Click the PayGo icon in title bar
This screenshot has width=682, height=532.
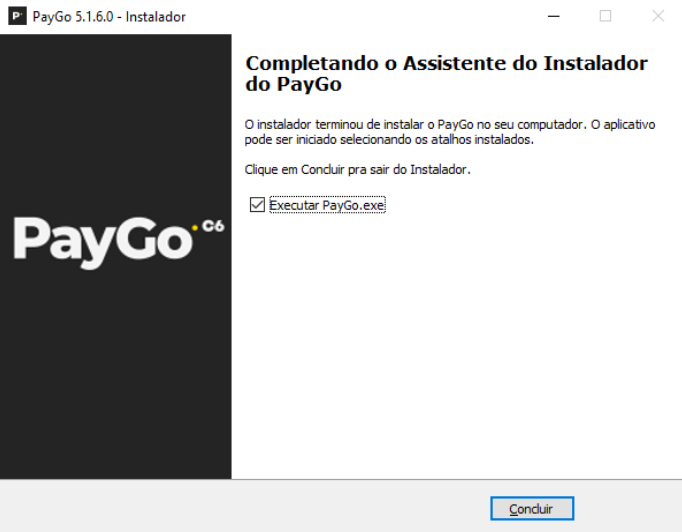tap(17, 17)
